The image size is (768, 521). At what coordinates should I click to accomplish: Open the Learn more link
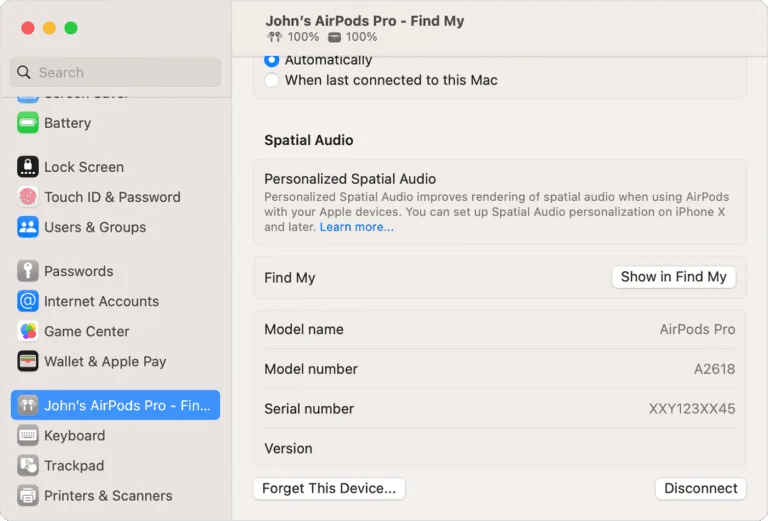point(356,227)
